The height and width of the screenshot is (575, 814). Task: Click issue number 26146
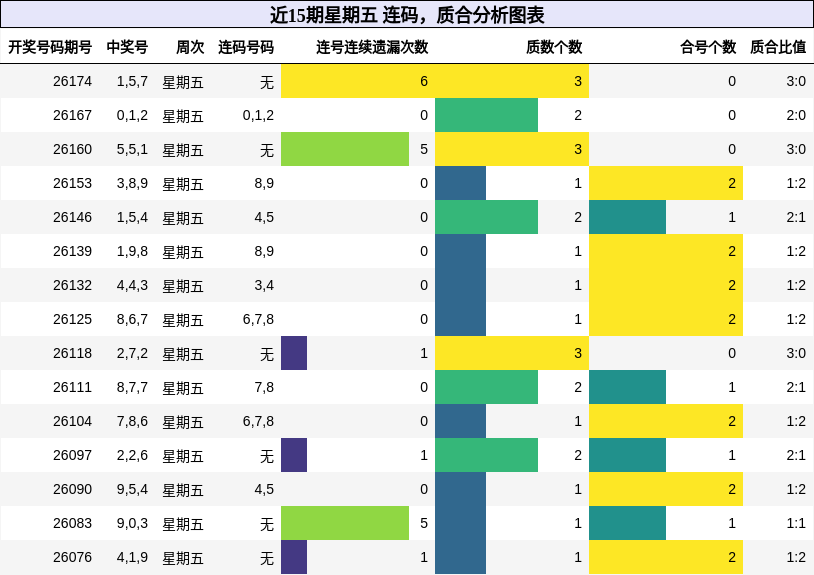(72, 217)
